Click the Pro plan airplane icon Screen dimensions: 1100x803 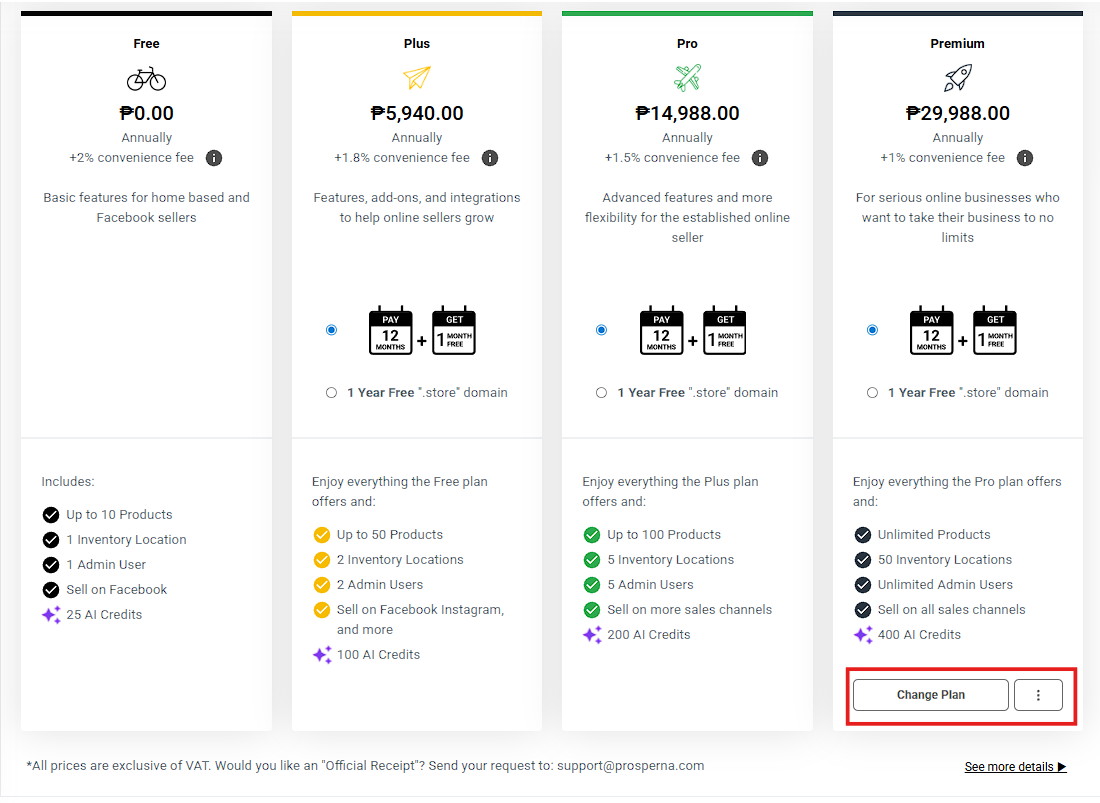pyautogui.click(x=687, y=78)
